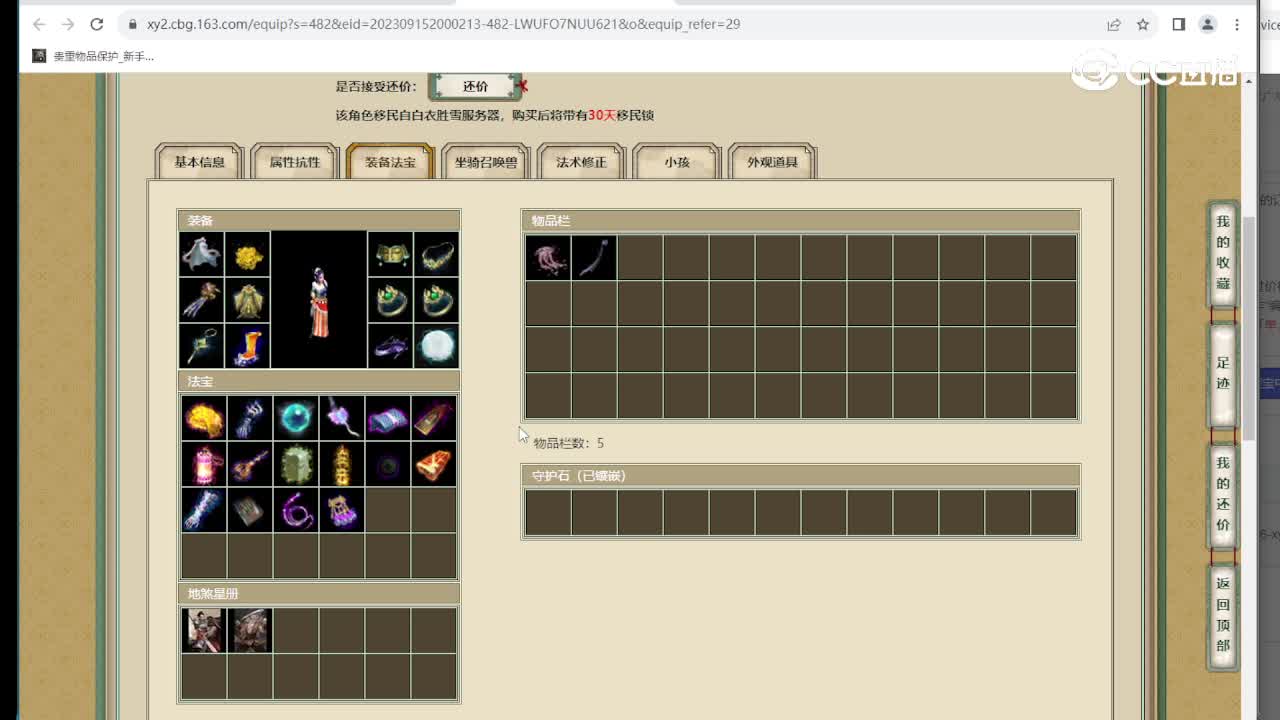Switch to the 基本信息 tab
The width and height of the screenshot is (1280, 720).
coord(200,162)
